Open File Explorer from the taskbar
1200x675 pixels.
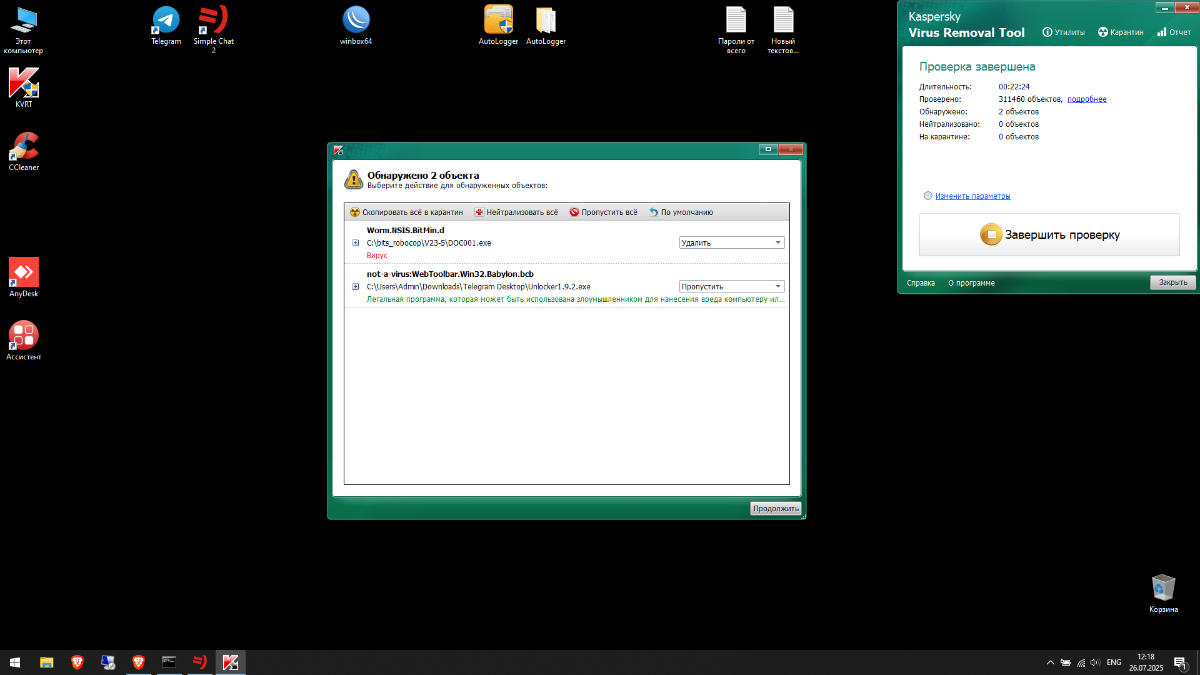46,662
